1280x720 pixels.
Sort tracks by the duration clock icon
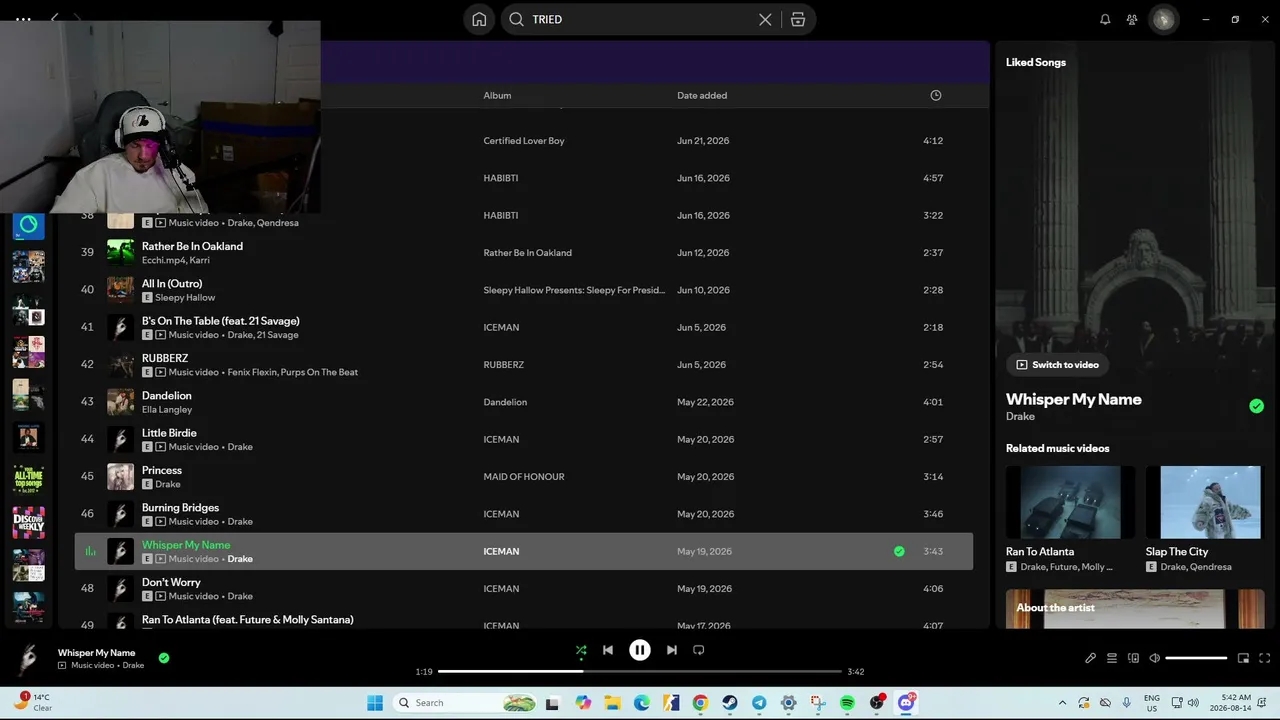point(936,95)
